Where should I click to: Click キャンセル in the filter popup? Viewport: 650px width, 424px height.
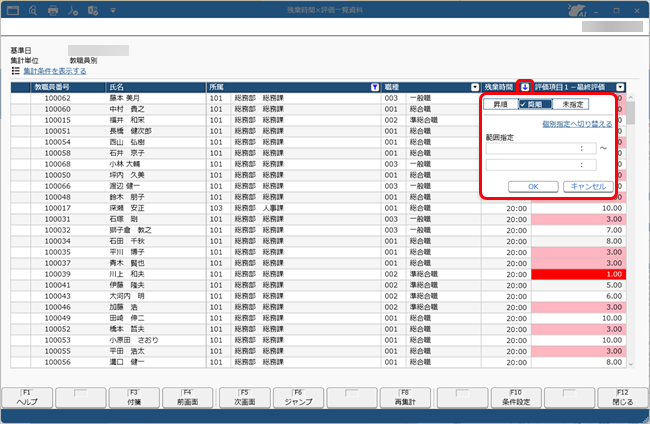point(588,187)
